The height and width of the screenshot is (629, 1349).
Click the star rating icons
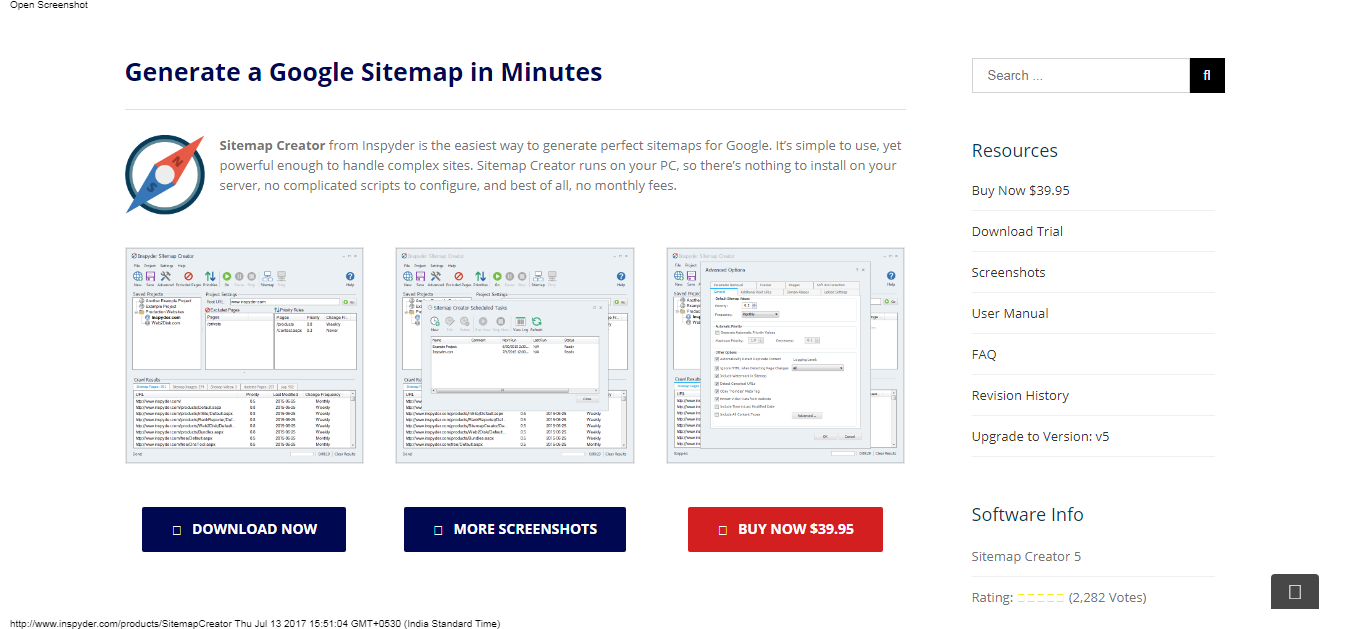(x=1040, y=598)
